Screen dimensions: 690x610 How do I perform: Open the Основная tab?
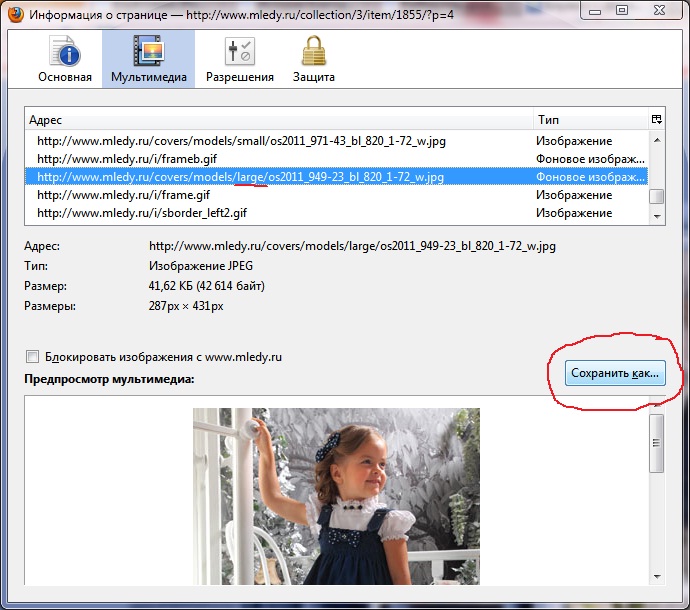click(x=65, y=59)
